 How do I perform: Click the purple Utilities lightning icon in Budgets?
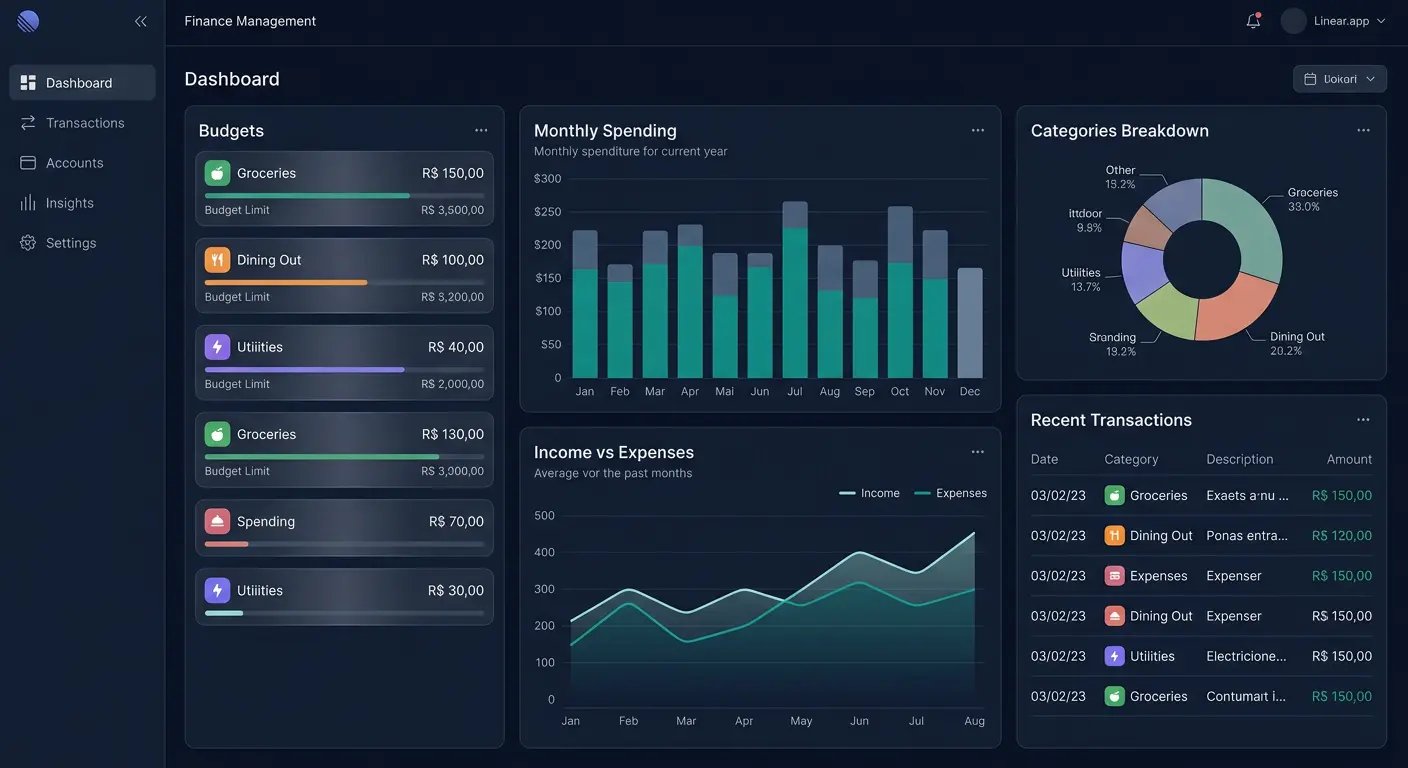coord(217,347)
